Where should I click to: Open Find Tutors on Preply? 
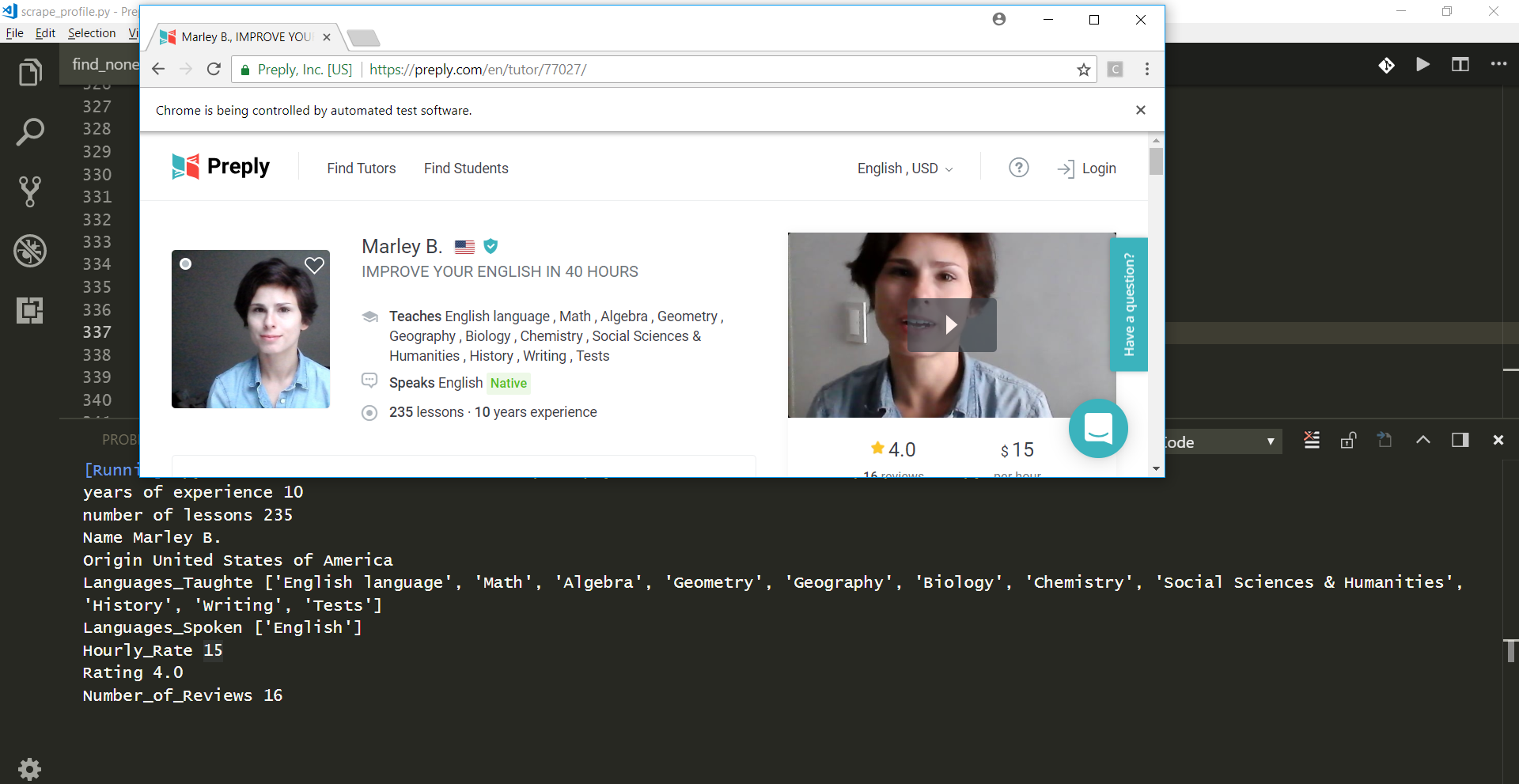click(x=362, y=169)
